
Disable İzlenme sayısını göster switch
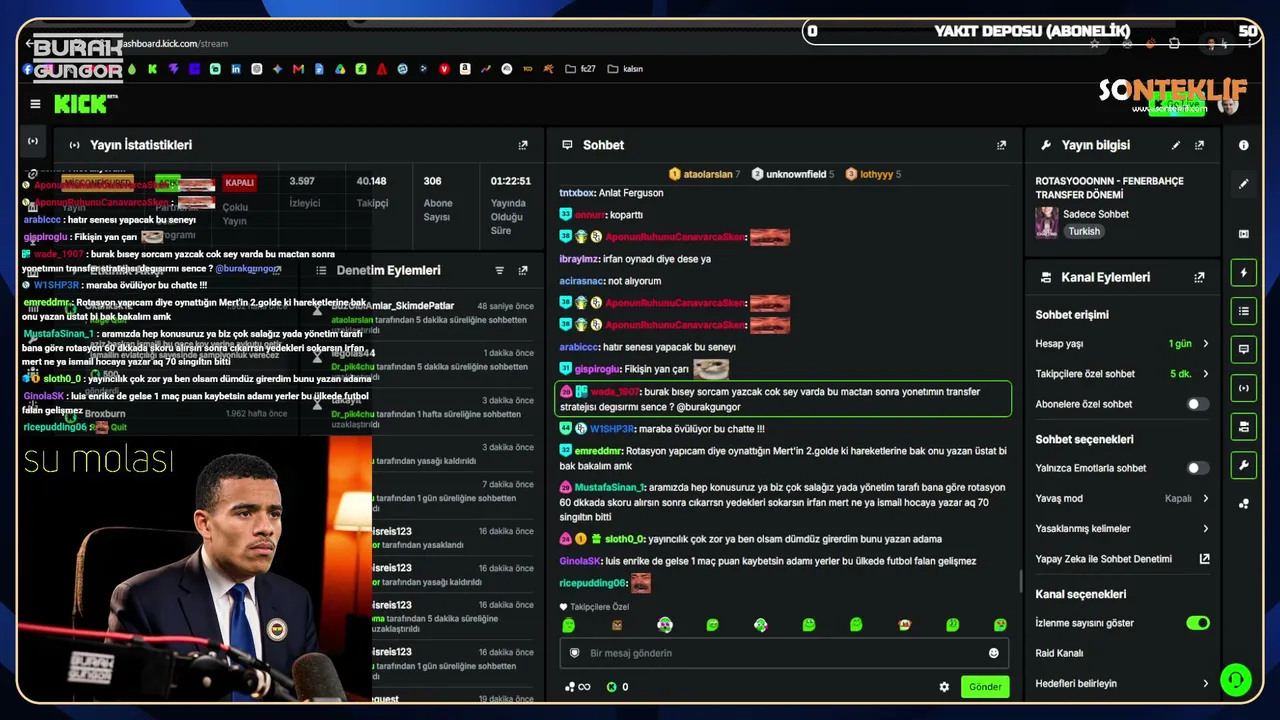[1197, 623]
